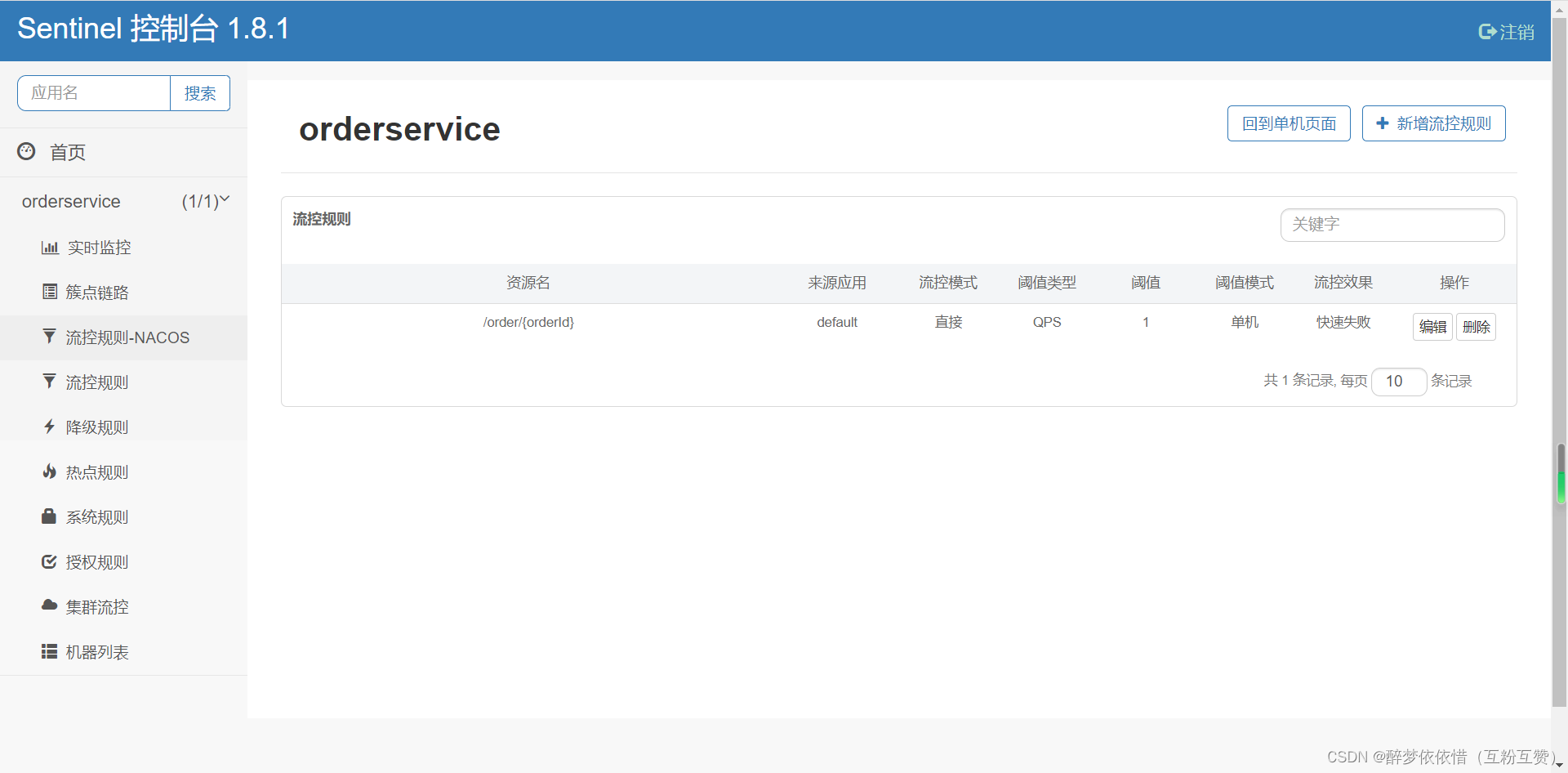
Task: Click the /order/{orderId} resource cell
Action: click(528, 322)
